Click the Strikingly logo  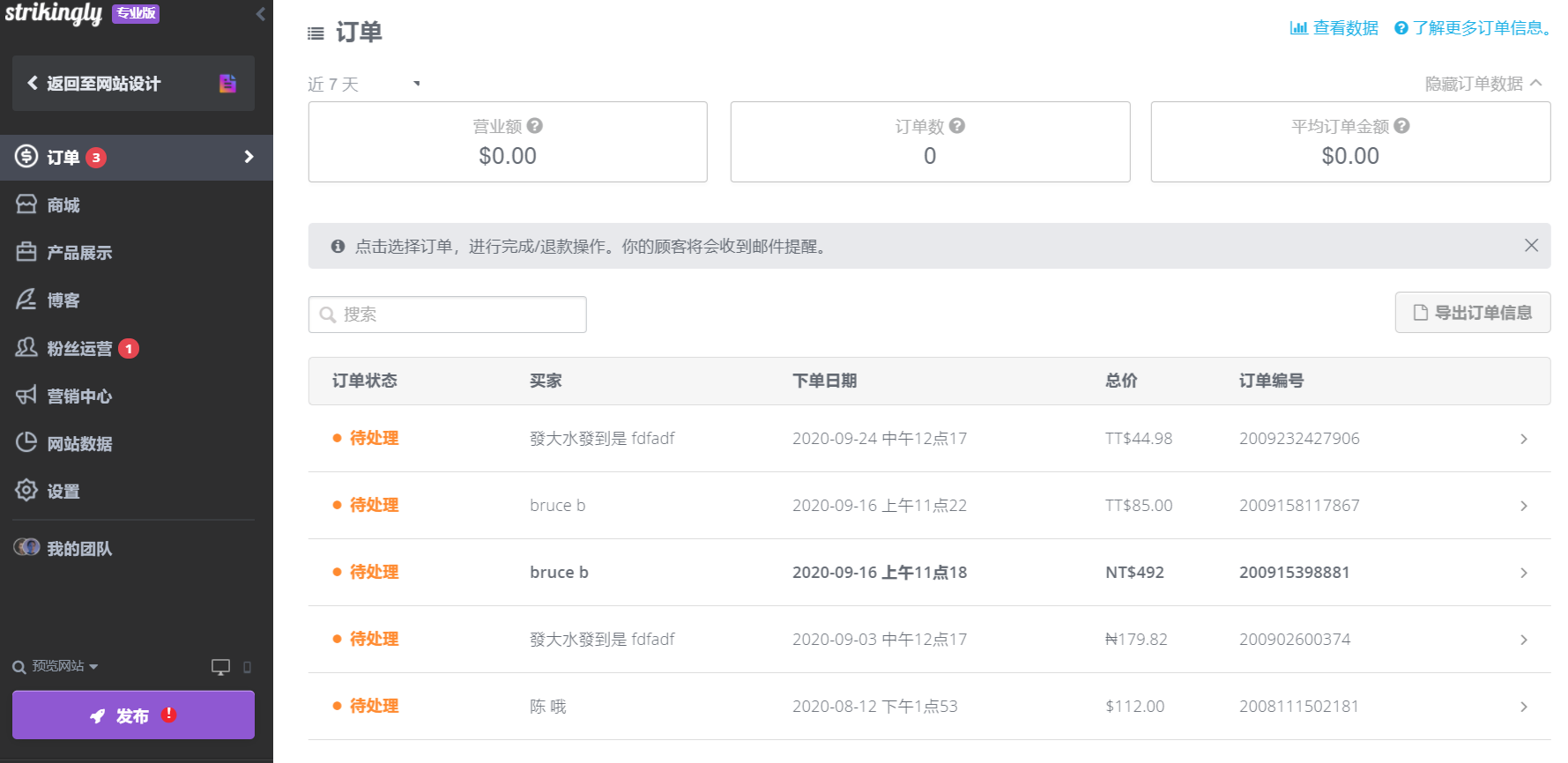(x=54, y=13)
